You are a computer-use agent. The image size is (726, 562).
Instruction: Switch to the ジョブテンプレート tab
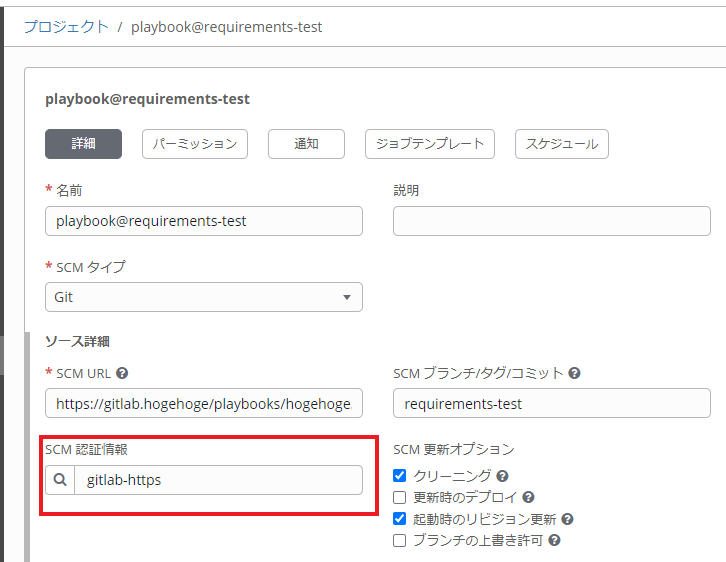coord(430,144)
